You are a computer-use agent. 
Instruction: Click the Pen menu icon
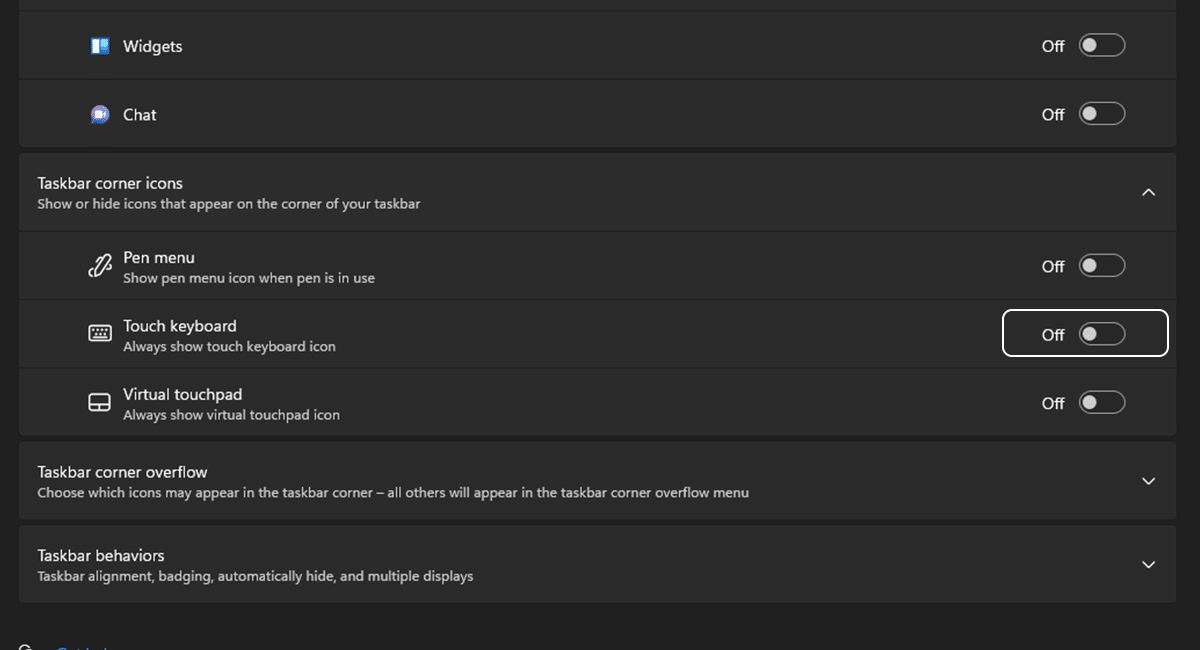click(x=100, y=266)
